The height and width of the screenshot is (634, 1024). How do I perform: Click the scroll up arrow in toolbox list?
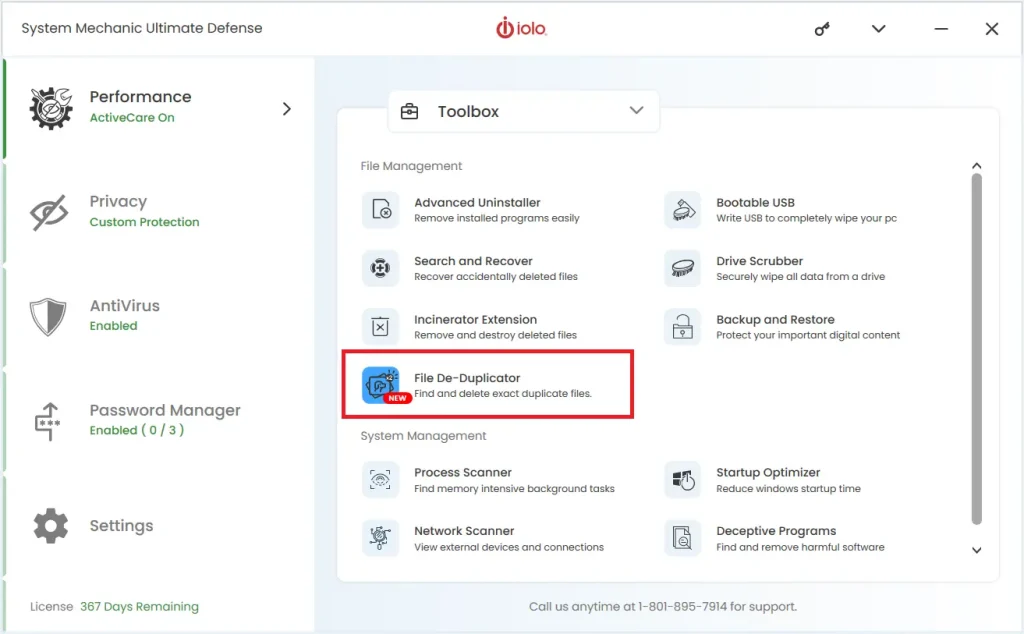[x=976, y=166]
